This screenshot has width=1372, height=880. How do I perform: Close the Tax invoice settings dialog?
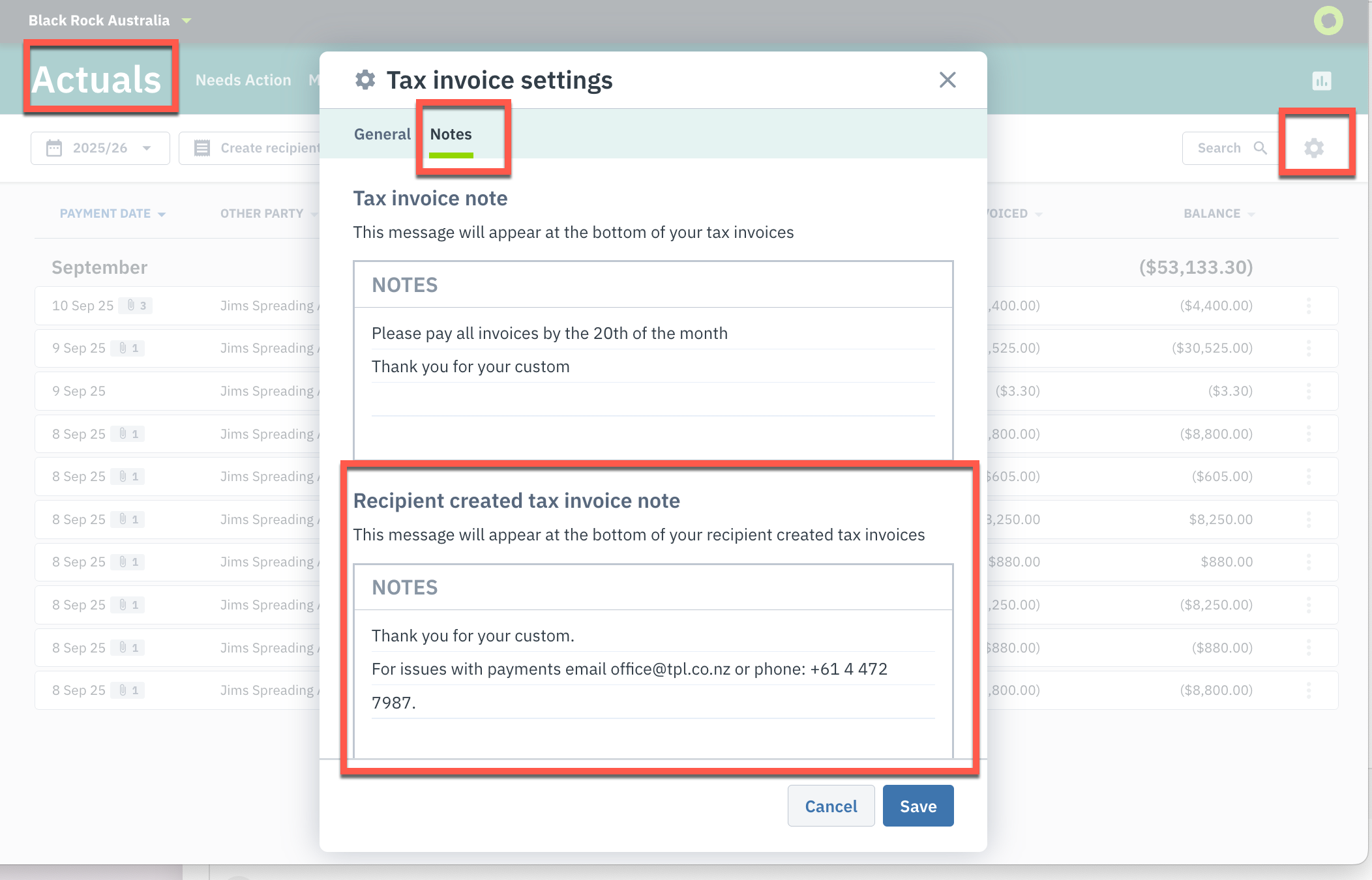(947, 80)
